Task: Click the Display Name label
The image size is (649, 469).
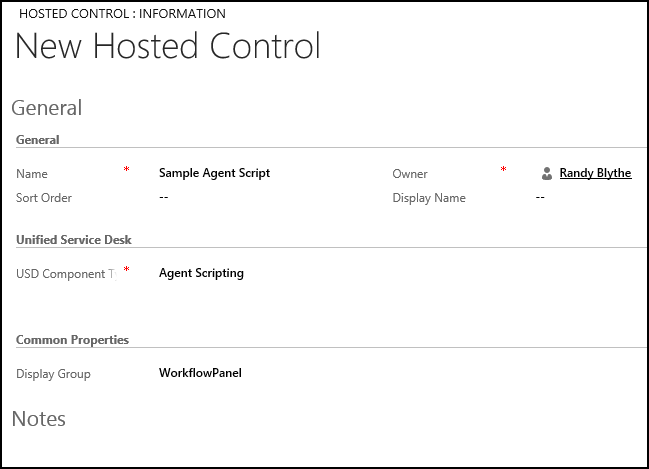Action: pyautogui.click(x=429, y=198)
